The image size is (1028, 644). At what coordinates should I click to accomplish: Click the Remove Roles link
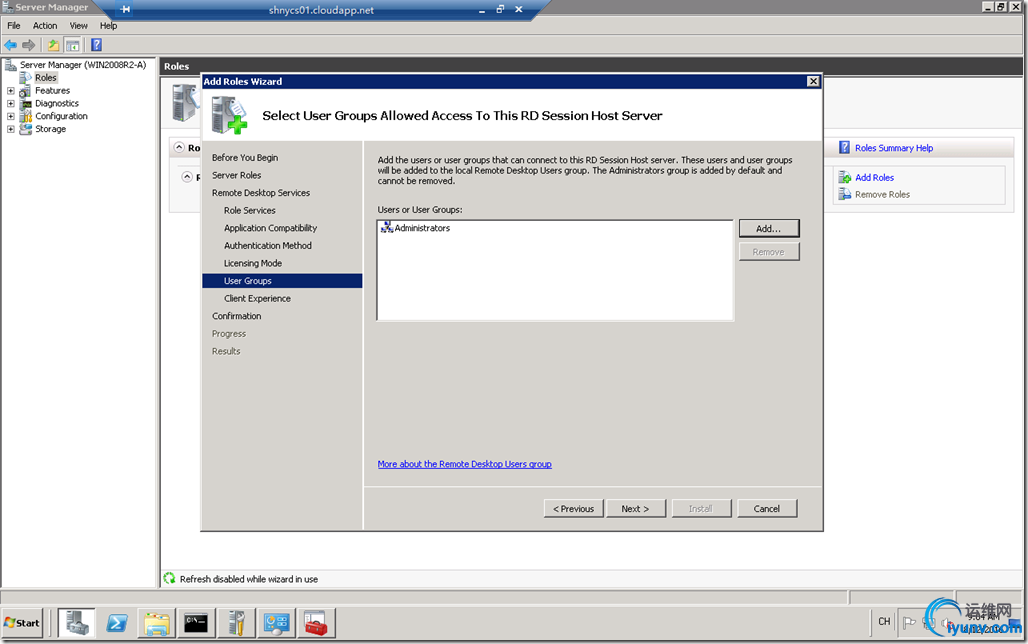click(x=882, y=195)
